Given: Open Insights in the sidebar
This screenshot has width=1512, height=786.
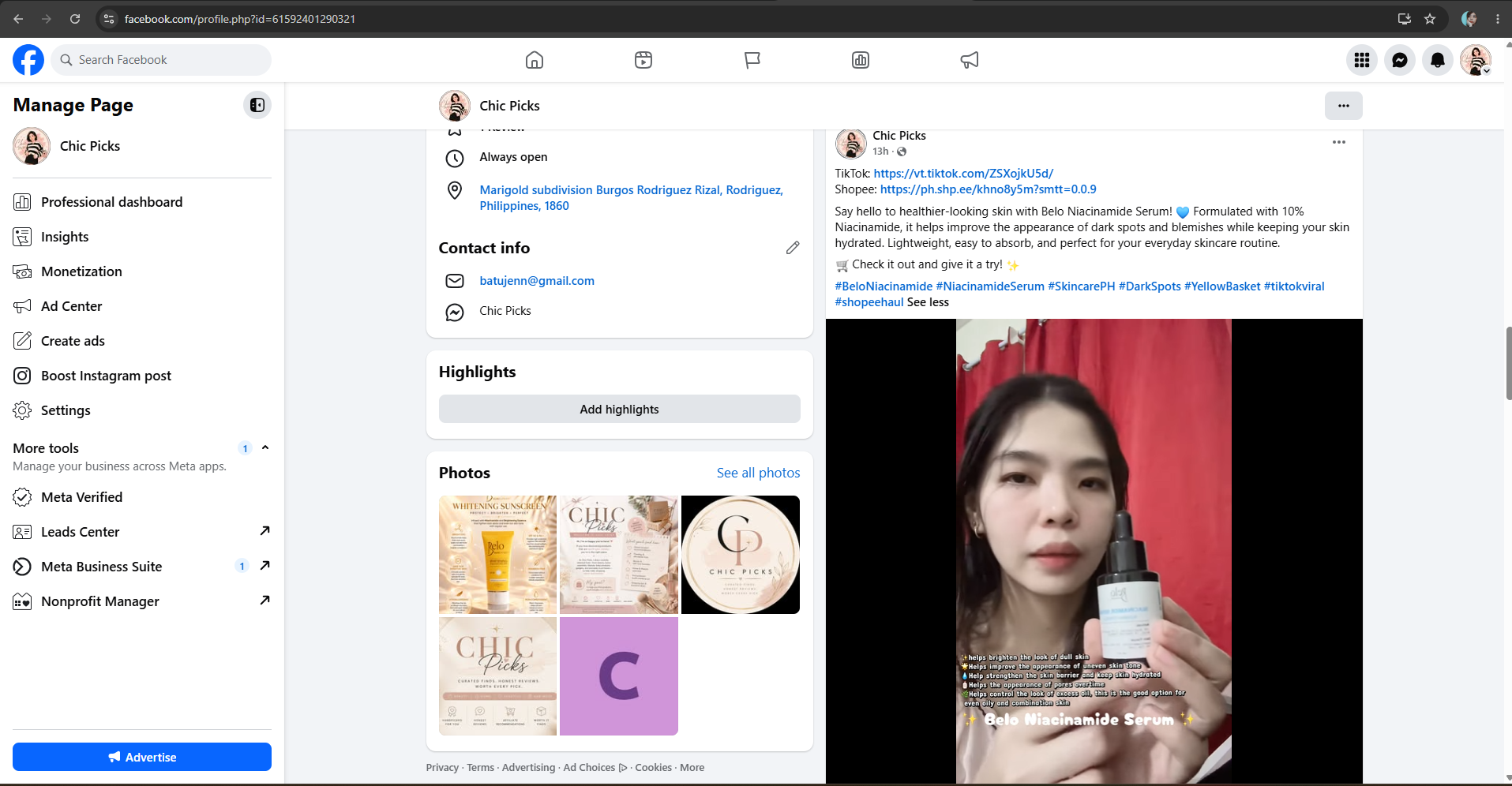Looking at the screenshot, I should 142,237.
